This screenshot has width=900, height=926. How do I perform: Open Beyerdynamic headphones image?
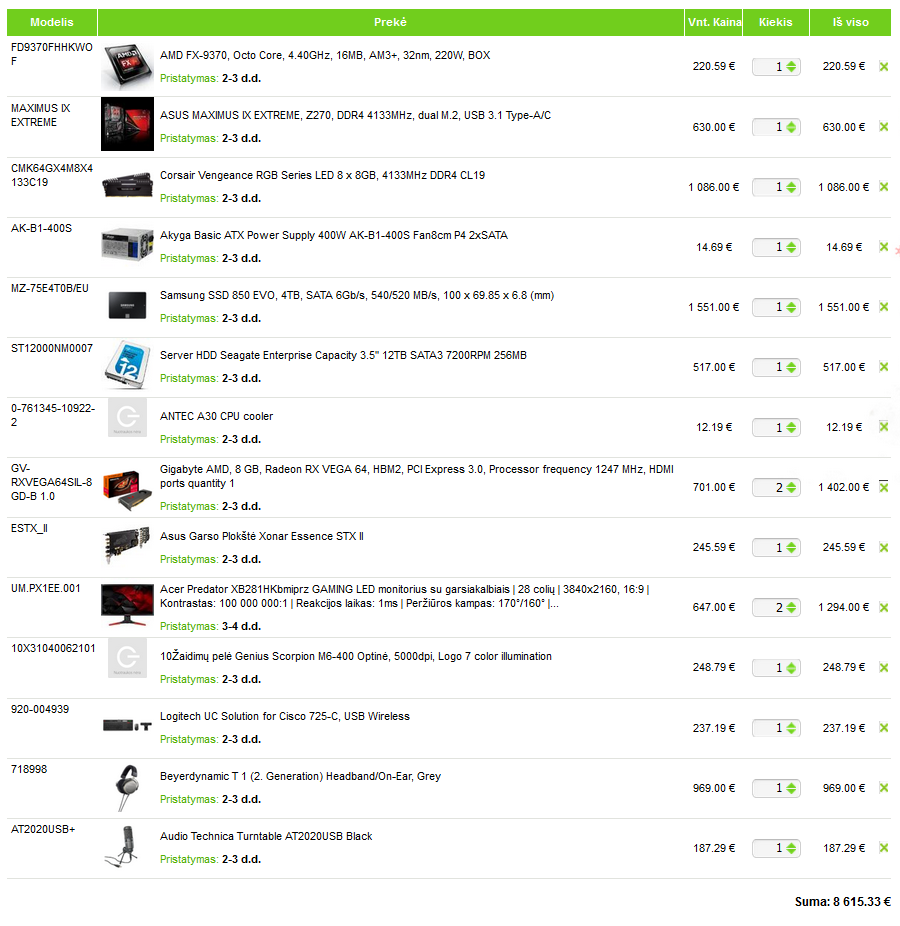pos(127,788)
